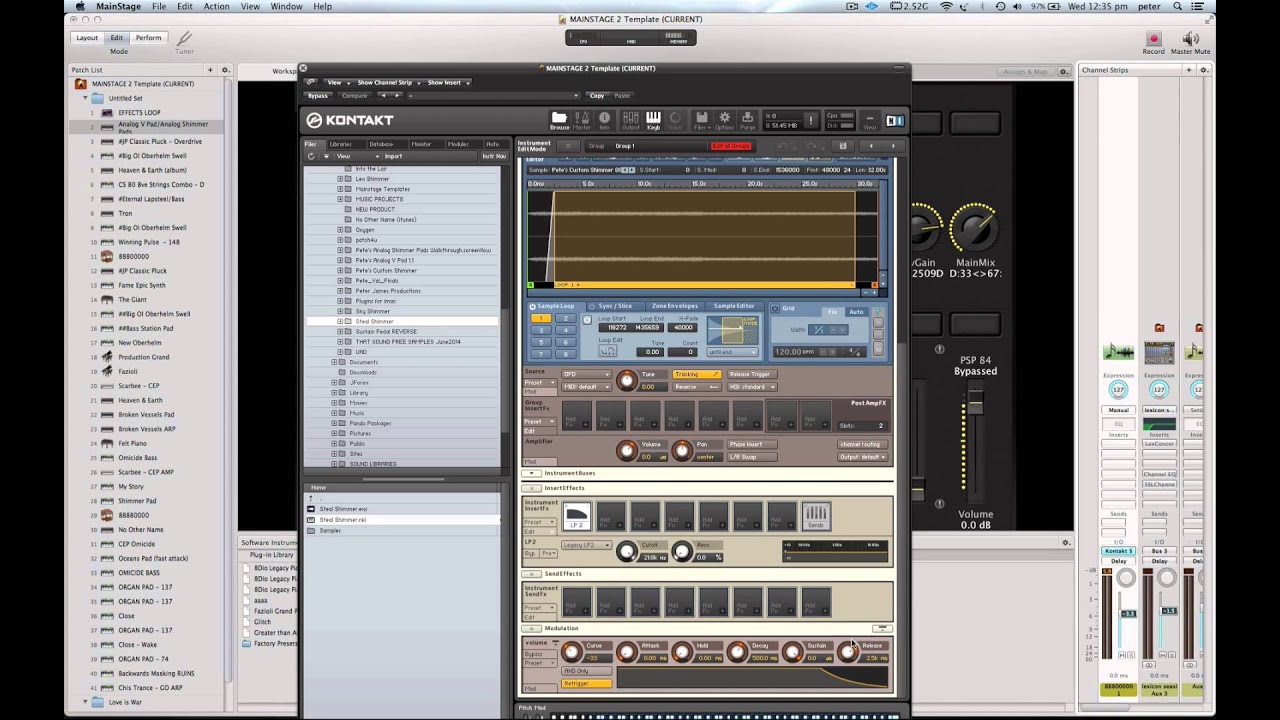
Task: Click the Loop Edit icon button
Action: pyautogui.click(x=608, y=352)
